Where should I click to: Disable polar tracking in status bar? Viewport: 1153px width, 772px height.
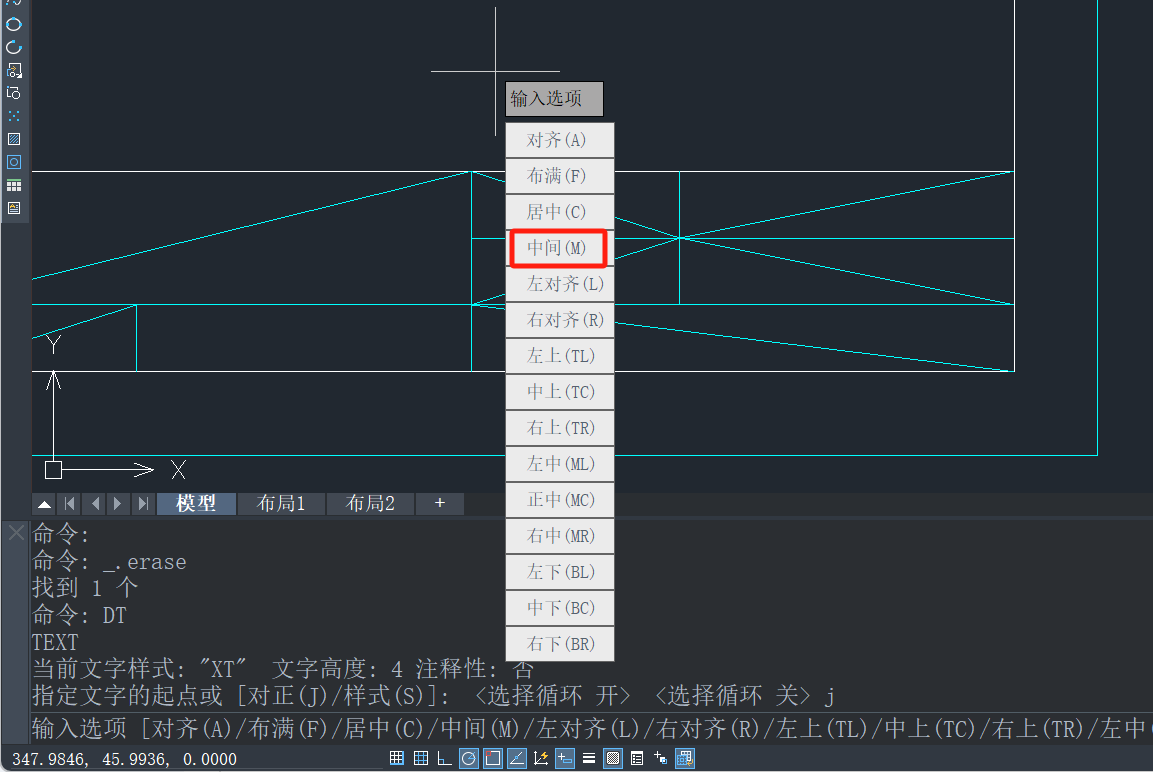(468, 758)
